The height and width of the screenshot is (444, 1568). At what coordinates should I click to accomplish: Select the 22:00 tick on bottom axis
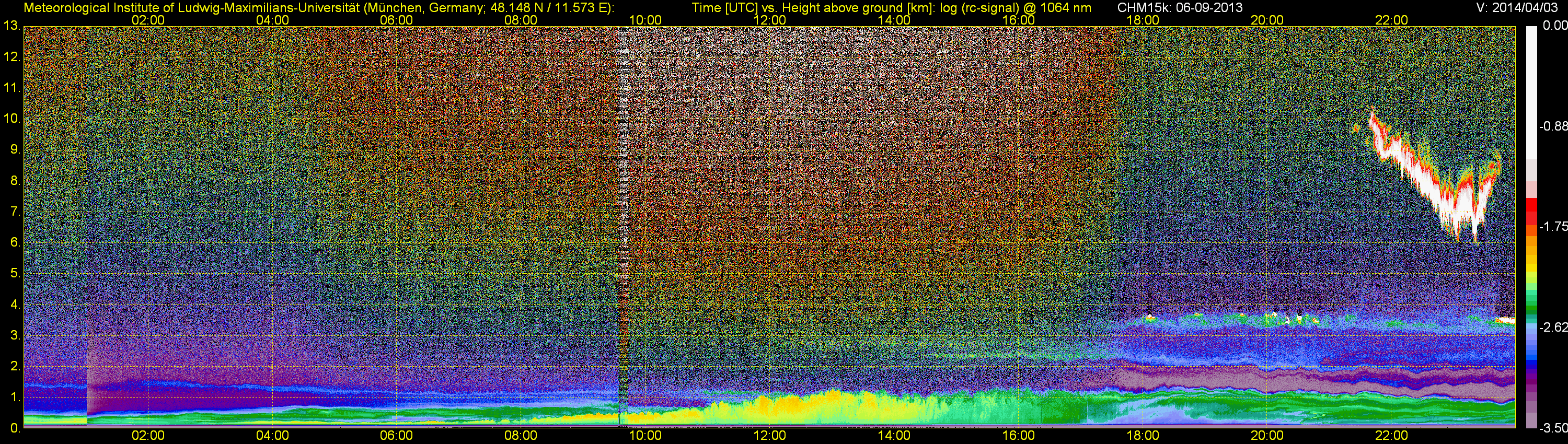(x=1391, y=436)
